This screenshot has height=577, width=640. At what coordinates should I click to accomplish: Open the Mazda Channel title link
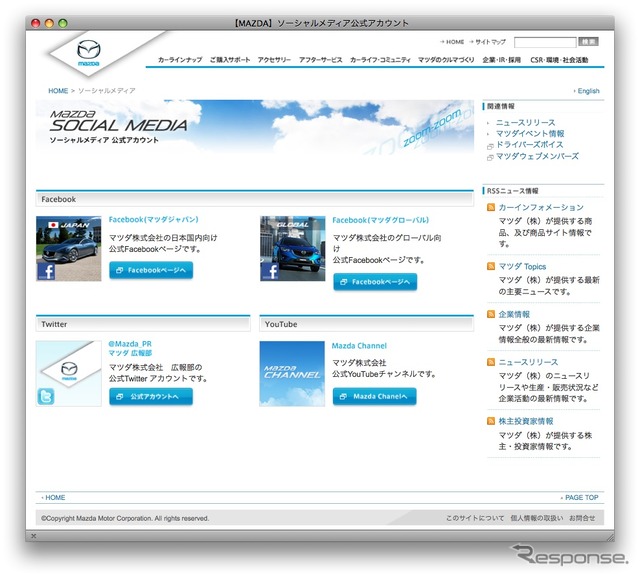click(x=359, y=346)
